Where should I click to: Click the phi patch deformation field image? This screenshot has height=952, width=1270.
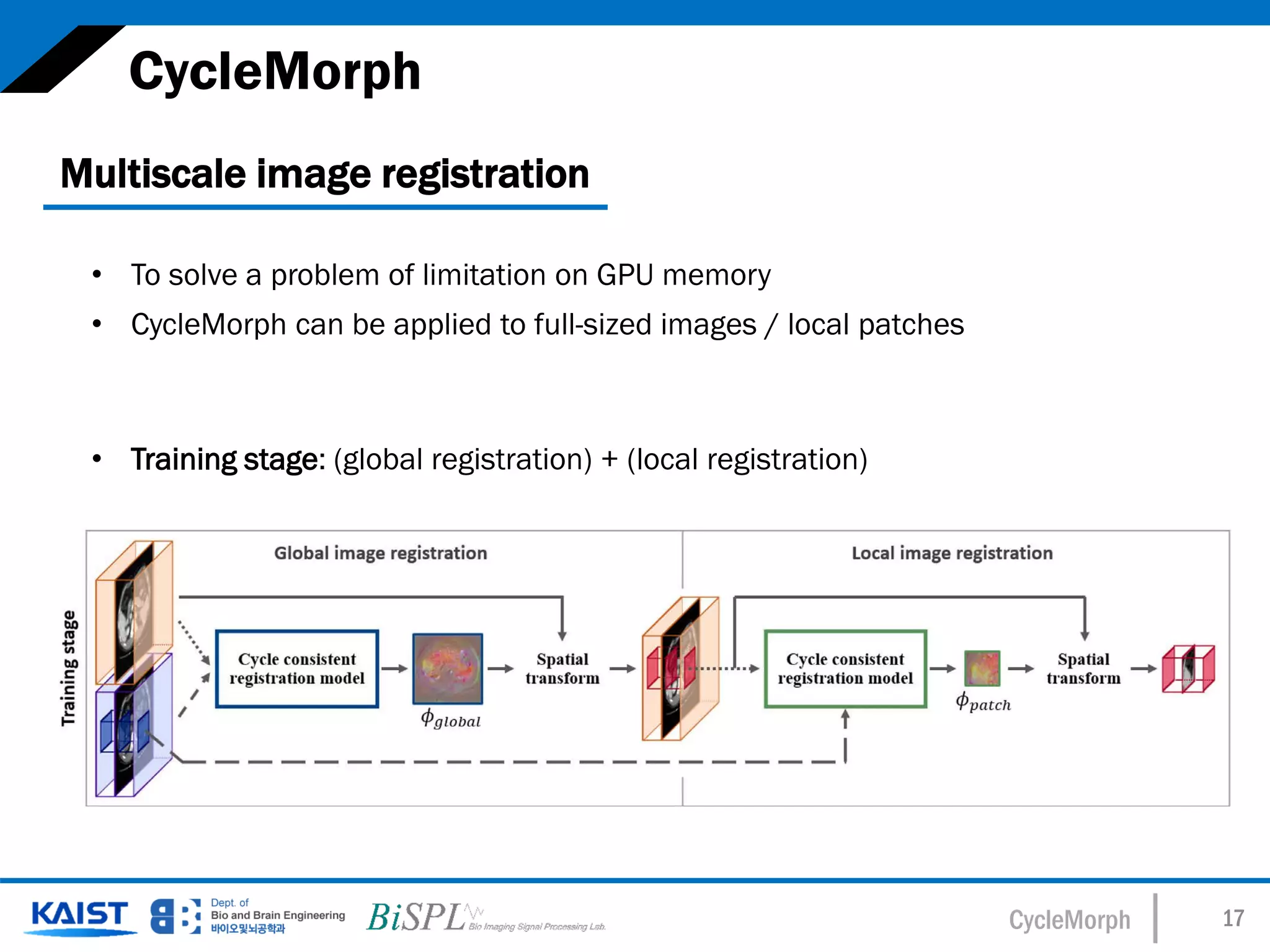982,668
